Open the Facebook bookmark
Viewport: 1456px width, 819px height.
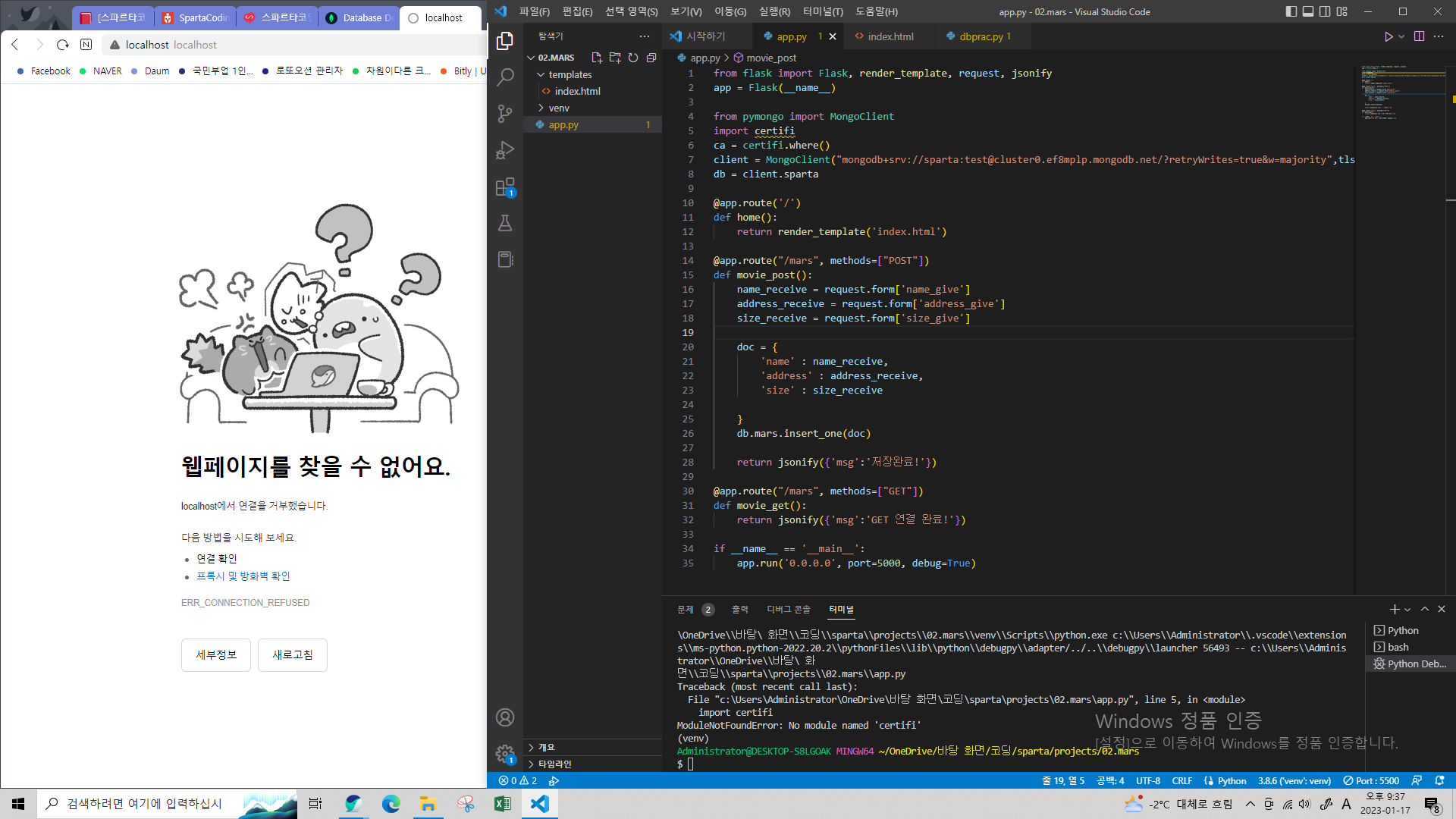pyautogui.click(x=44, y=71)
